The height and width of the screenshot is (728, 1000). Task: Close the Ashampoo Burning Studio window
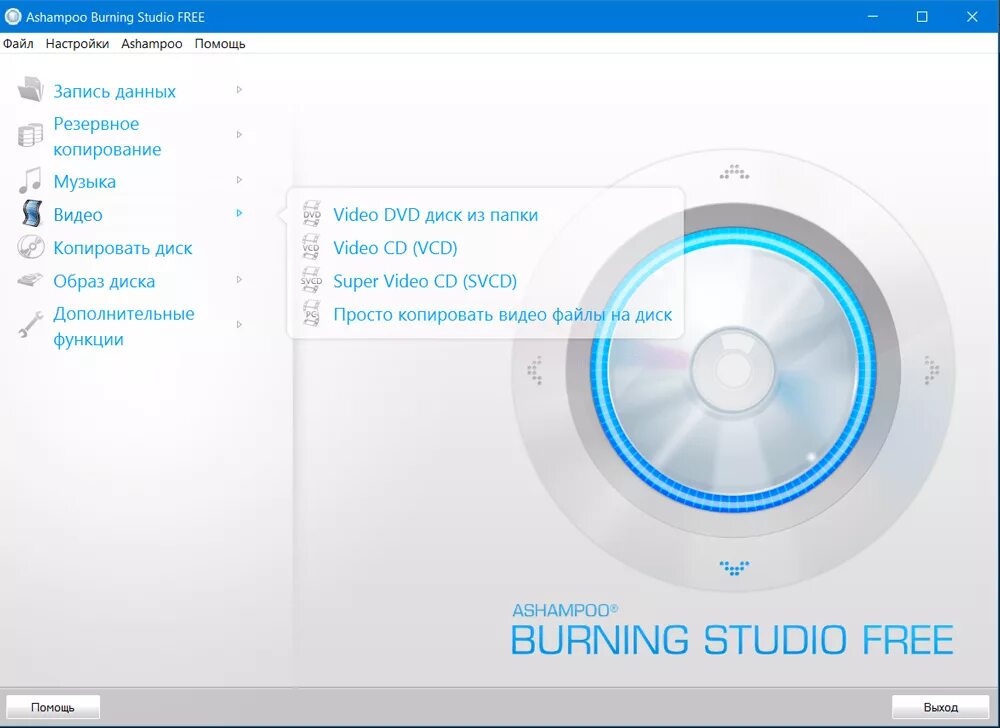(973, 17)
